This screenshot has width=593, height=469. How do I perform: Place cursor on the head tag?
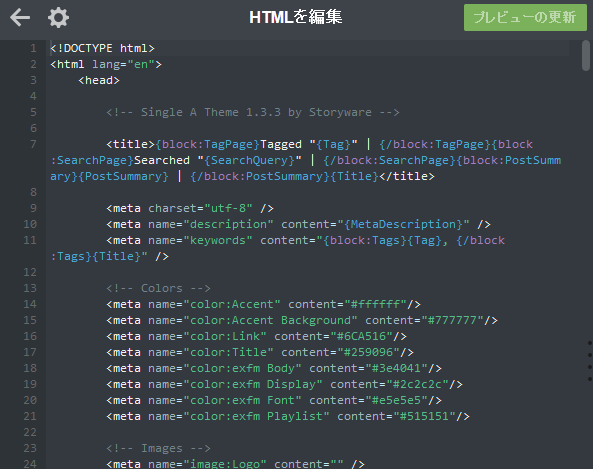(x=99, y=80)
